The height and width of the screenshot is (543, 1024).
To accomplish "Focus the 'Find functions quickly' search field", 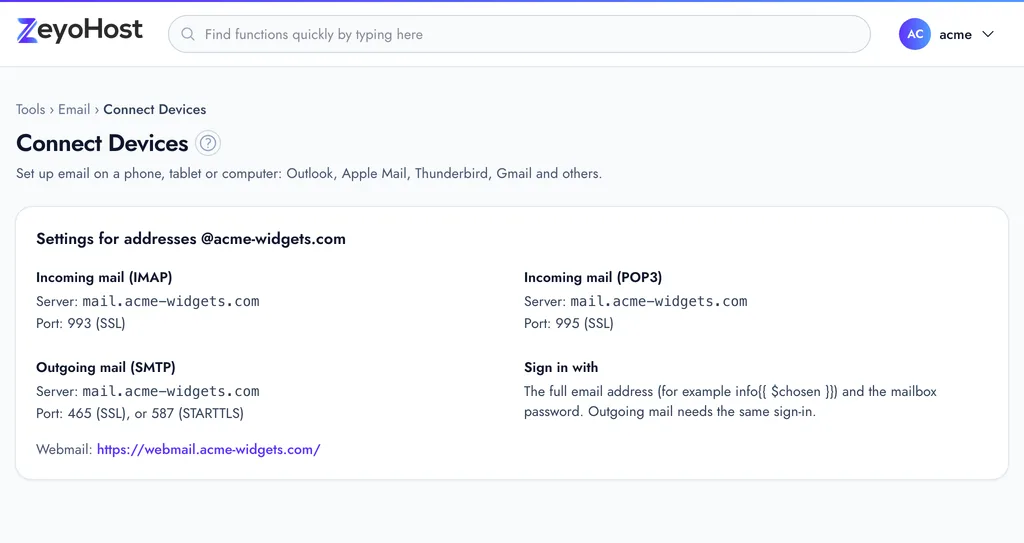I will coord(519,34).
